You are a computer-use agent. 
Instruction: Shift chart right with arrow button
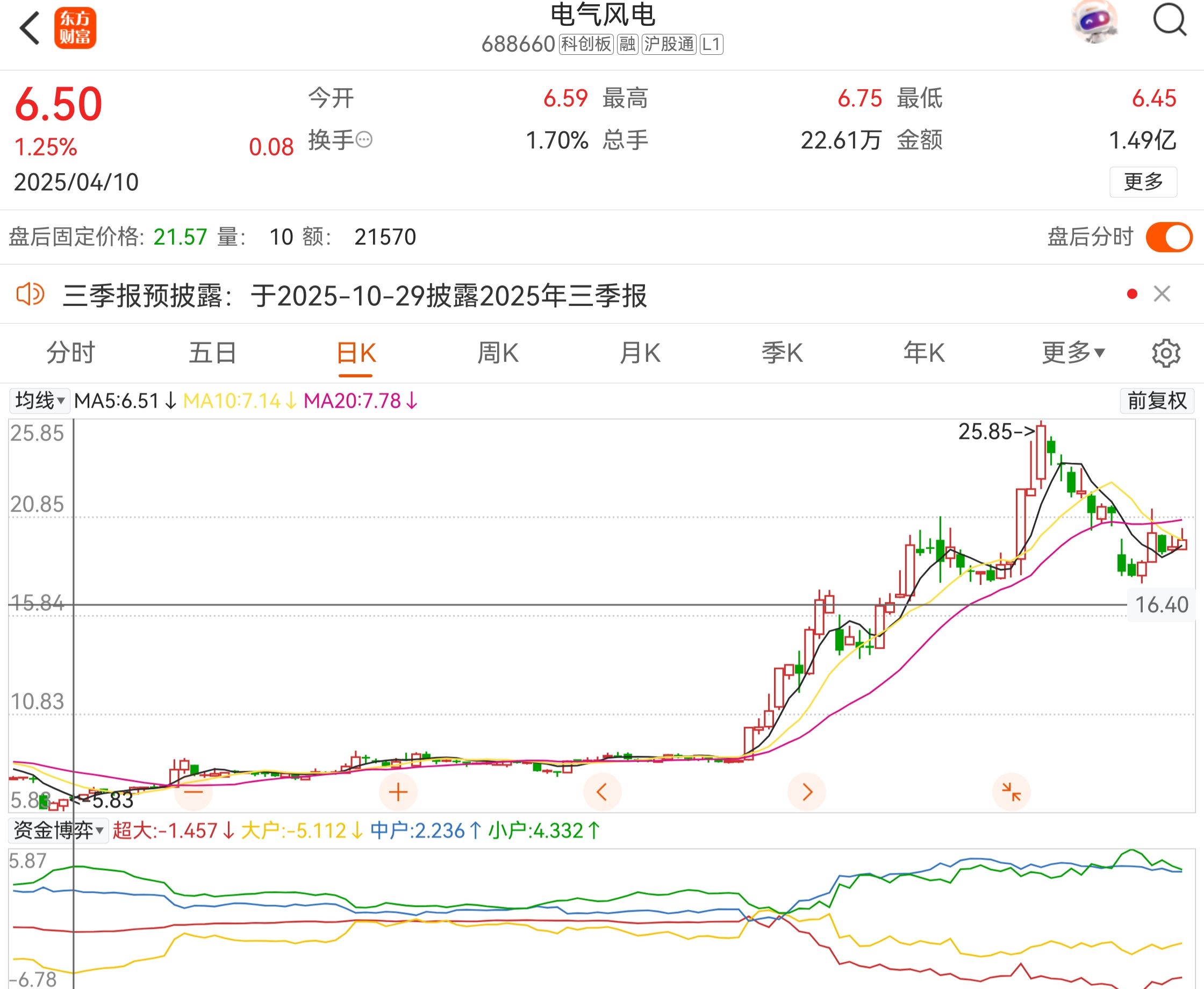point(806,792)
